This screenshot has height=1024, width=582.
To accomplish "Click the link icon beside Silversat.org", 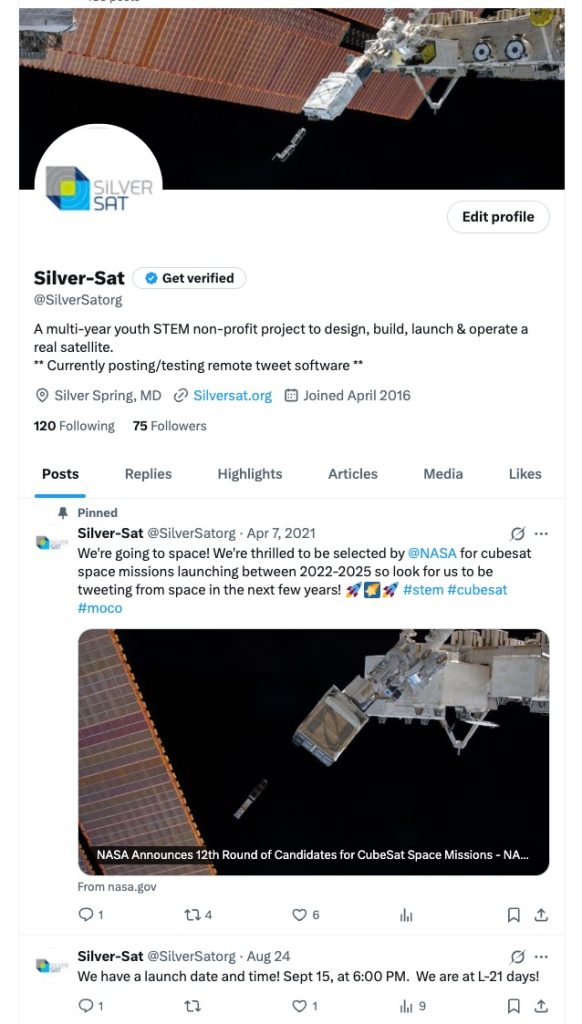I will (x=178, y=395).
